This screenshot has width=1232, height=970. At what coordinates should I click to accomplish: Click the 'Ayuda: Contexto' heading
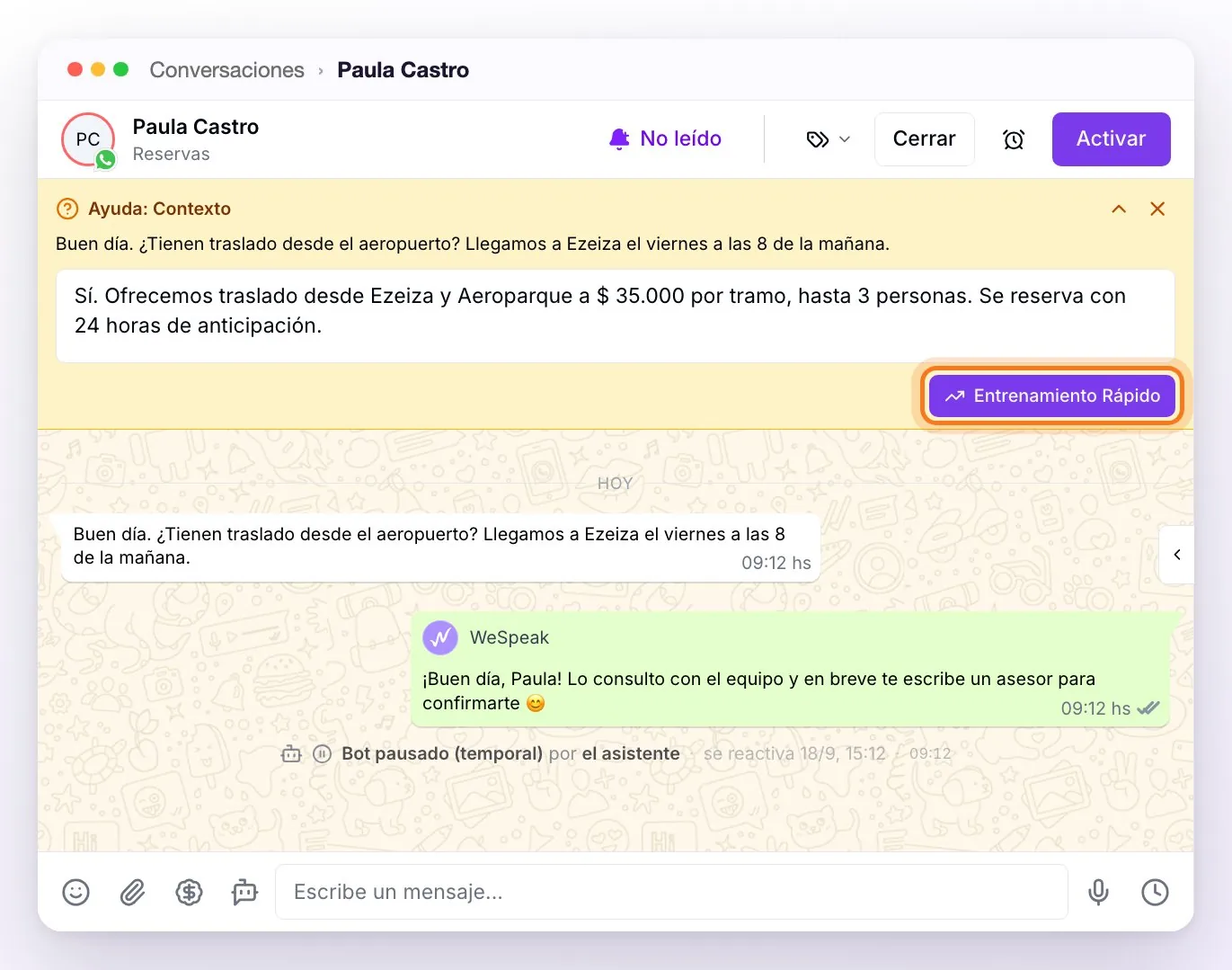[159, 209]
